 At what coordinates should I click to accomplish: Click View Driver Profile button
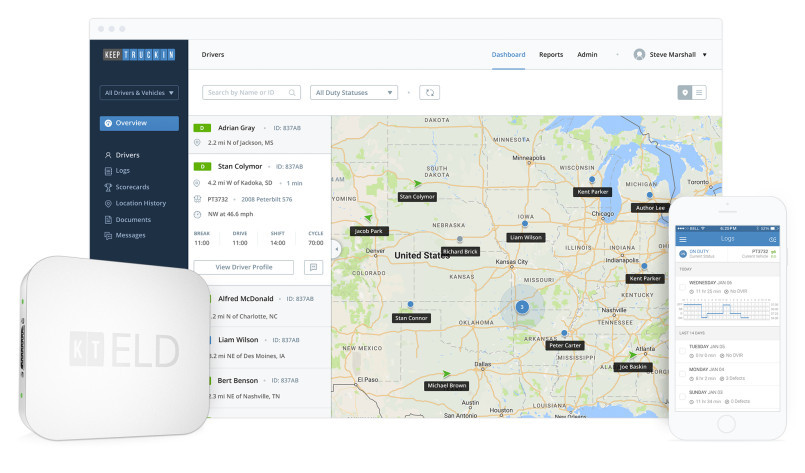tap(244, 268)
